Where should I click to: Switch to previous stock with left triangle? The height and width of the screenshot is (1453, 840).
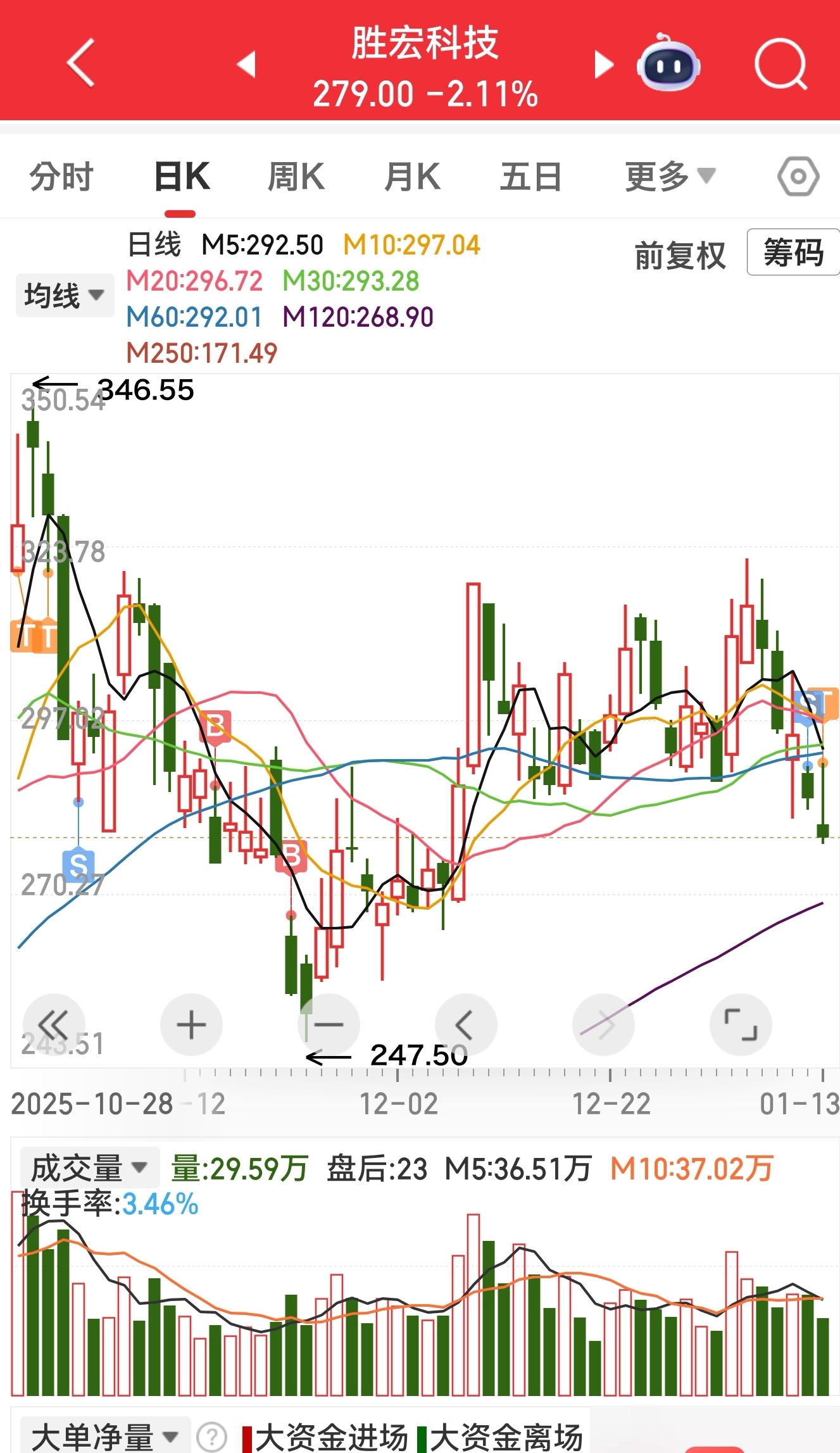[x=246, y=64]
